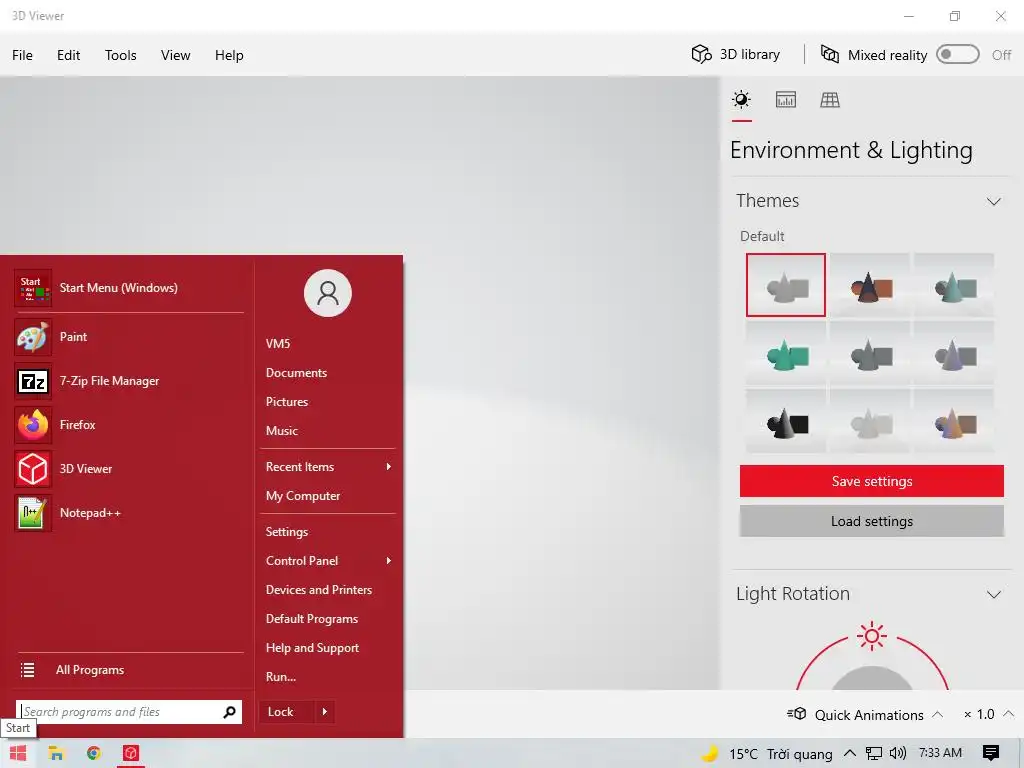Open the notification center icon
The height and width of the screenshot is (768, 1024).
991,754
